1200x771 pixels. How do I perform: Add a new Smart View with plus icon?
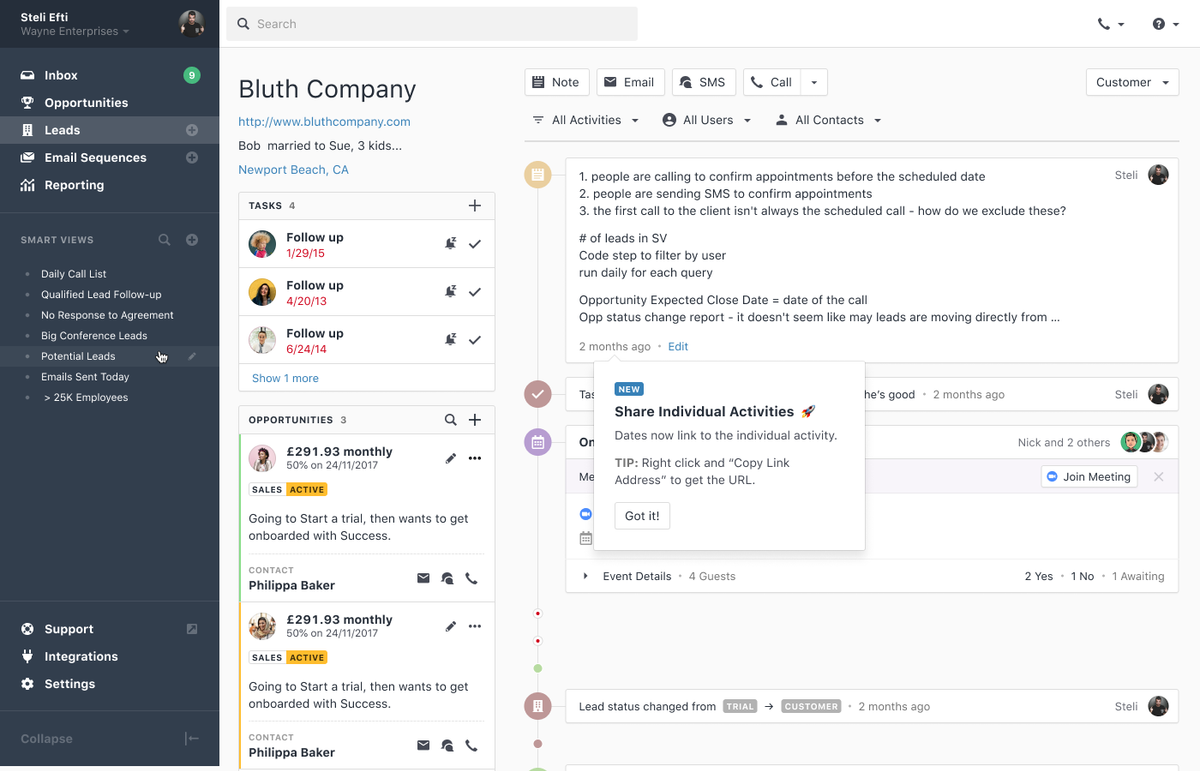coord(192,240)
